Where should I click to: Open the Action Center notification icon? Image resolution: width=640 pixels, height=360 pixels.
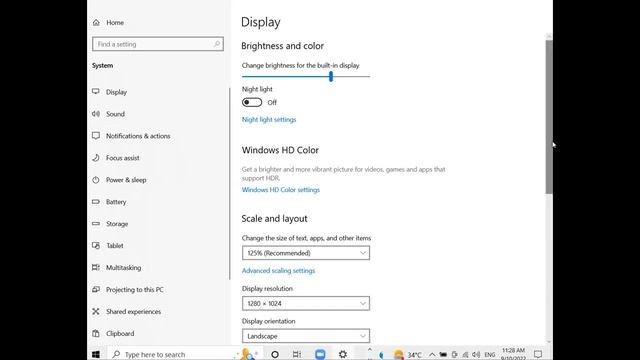[x=538, y=354]
